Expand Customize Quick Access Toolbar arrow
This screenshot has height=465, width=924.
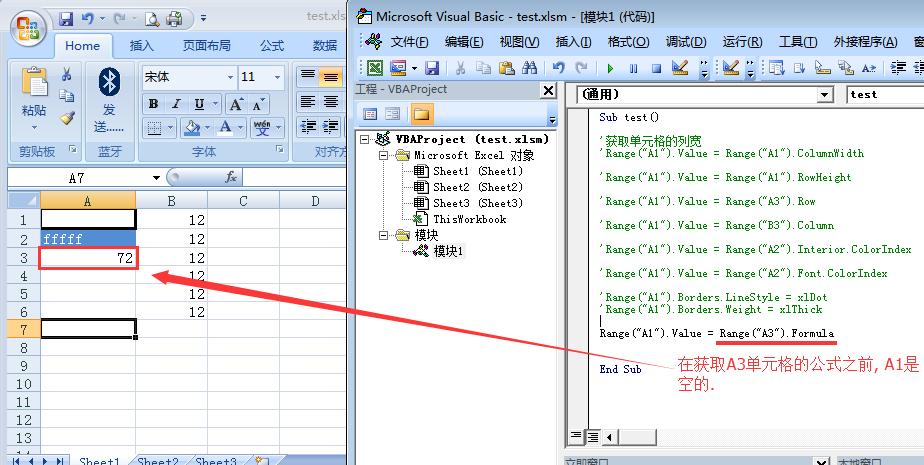pos(203,19)
